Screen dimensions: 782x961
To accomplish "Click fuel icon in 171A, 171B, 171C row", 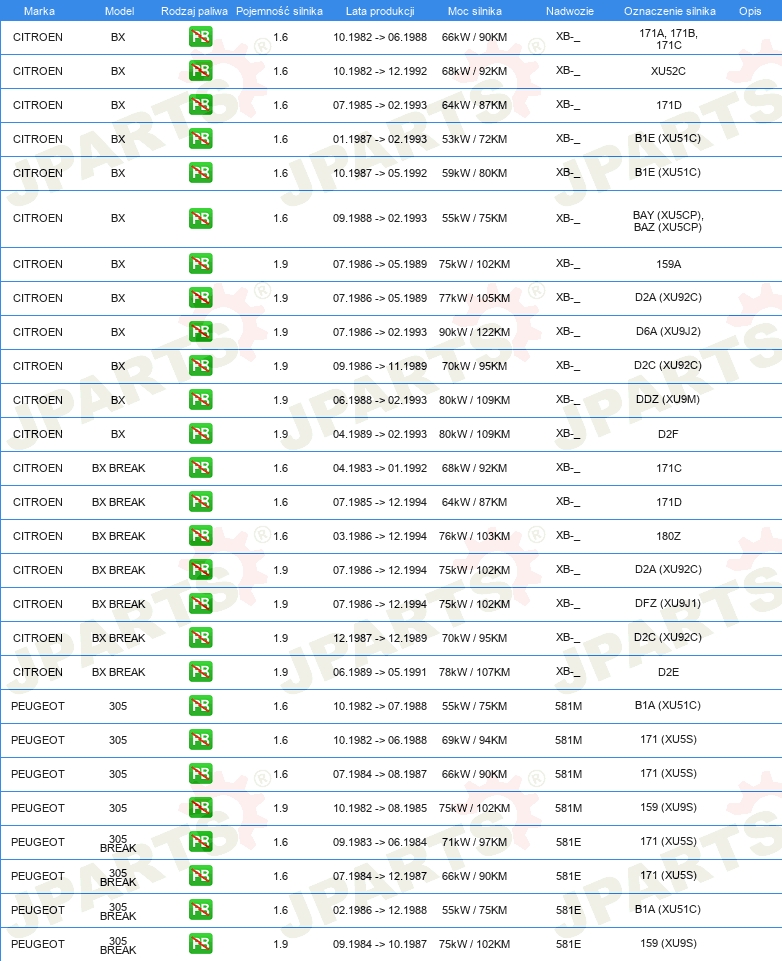I will pyautogui.click(x=200, y=37).
